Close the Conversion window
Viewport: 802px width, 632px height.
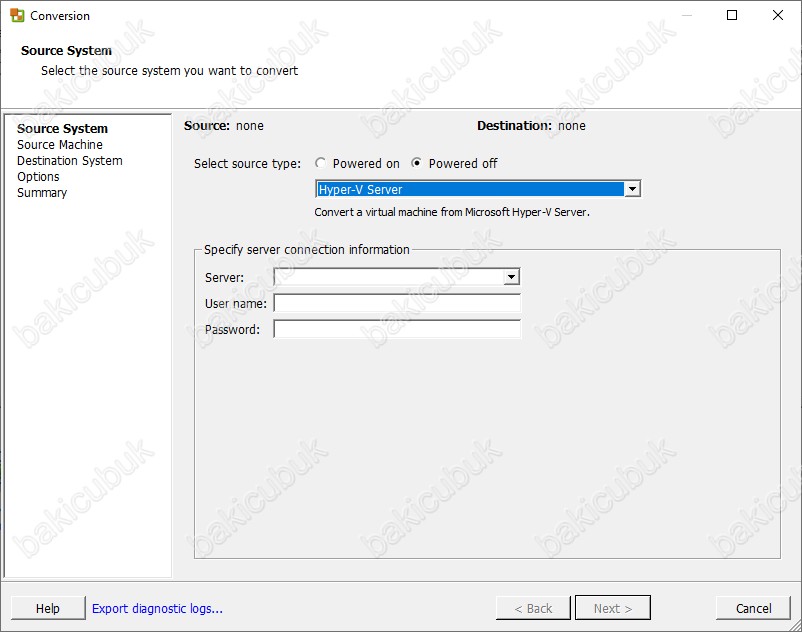pyautogui.click(x=777, y=15)
